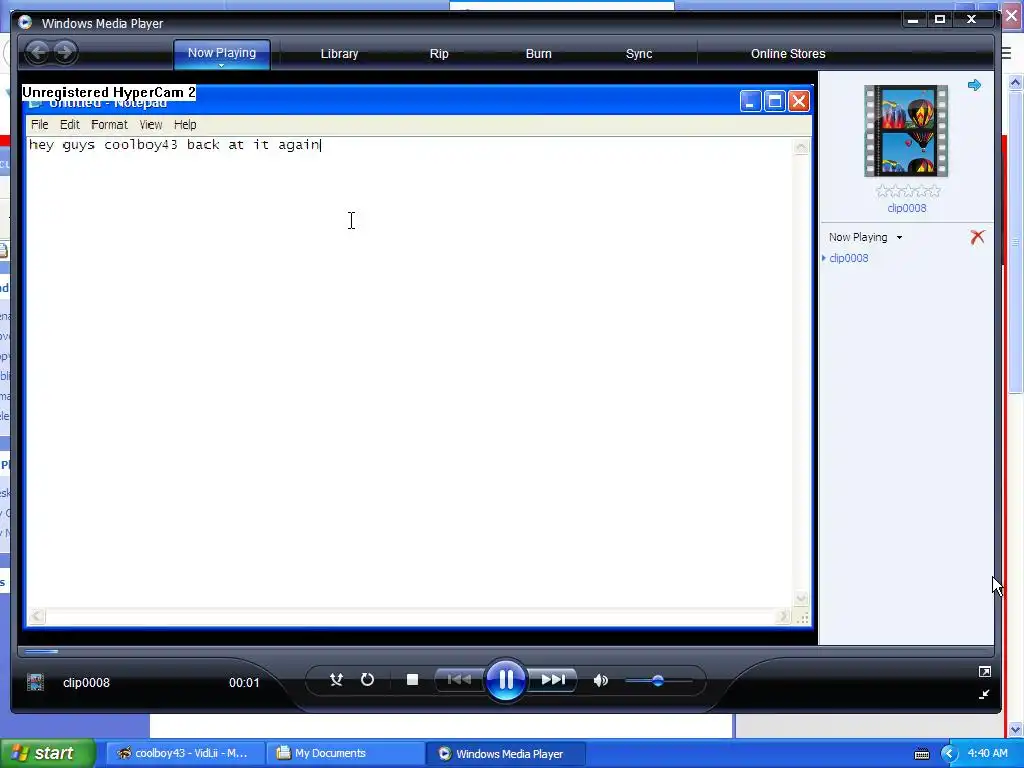
Task: Click the seek bar progress track
Action: [505, 650]
